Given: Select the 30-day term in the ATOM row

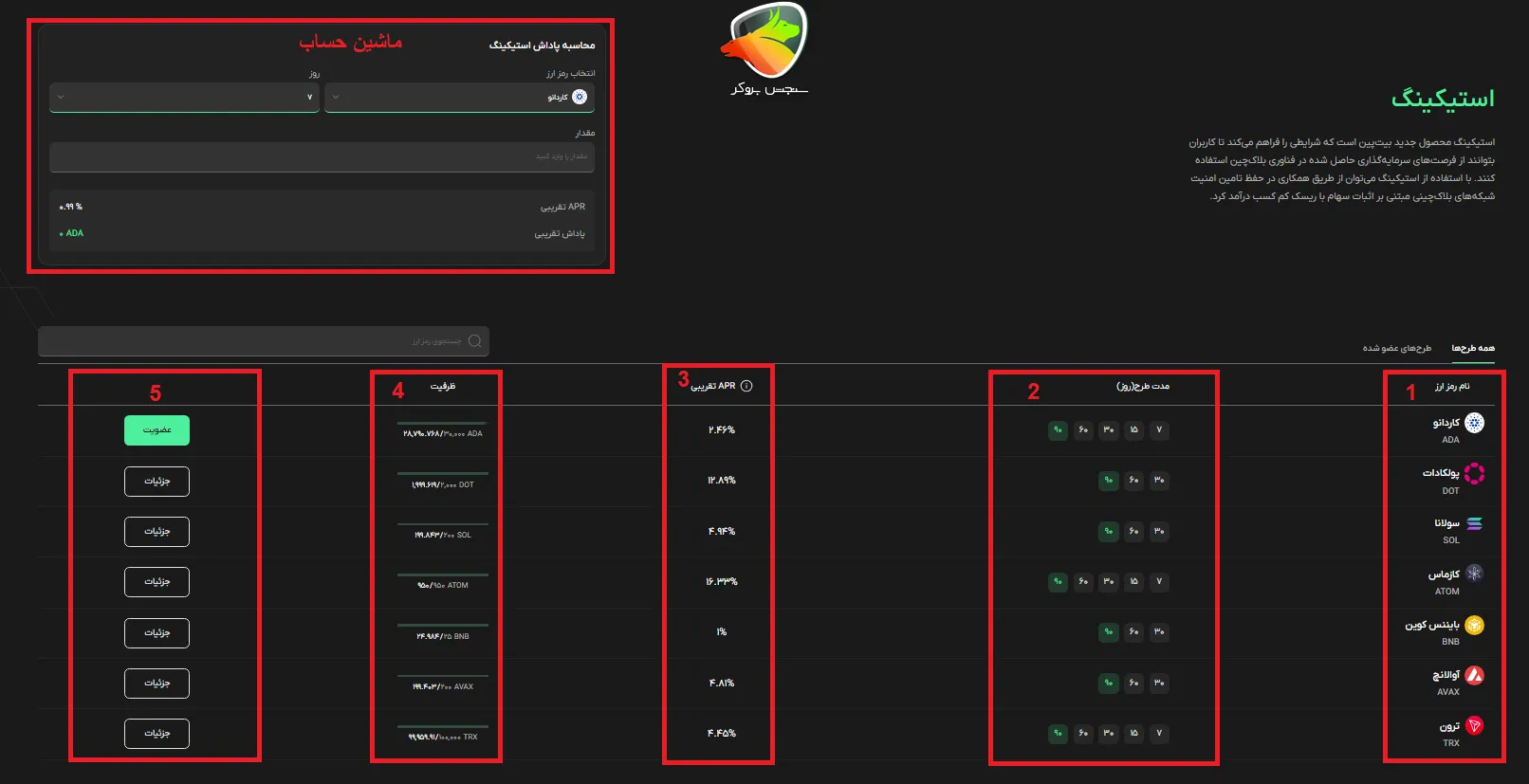Looking at the screenshot, I should (1108, 582).
